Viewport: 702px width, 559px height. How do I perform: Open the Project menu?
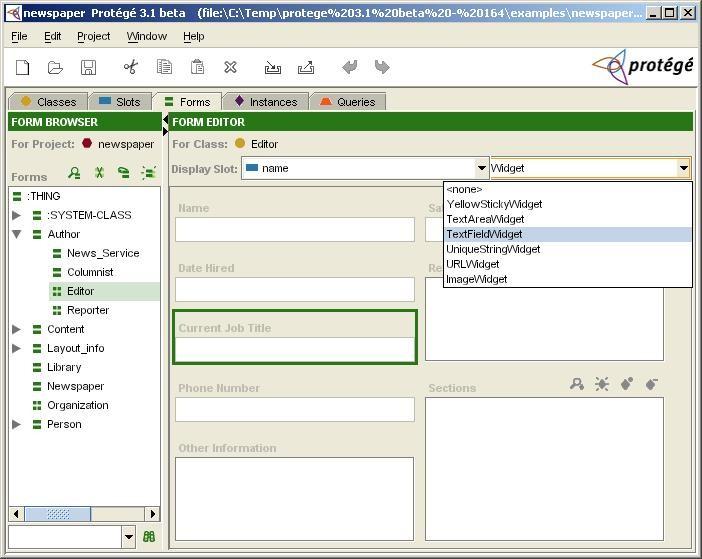coord(93,36)
